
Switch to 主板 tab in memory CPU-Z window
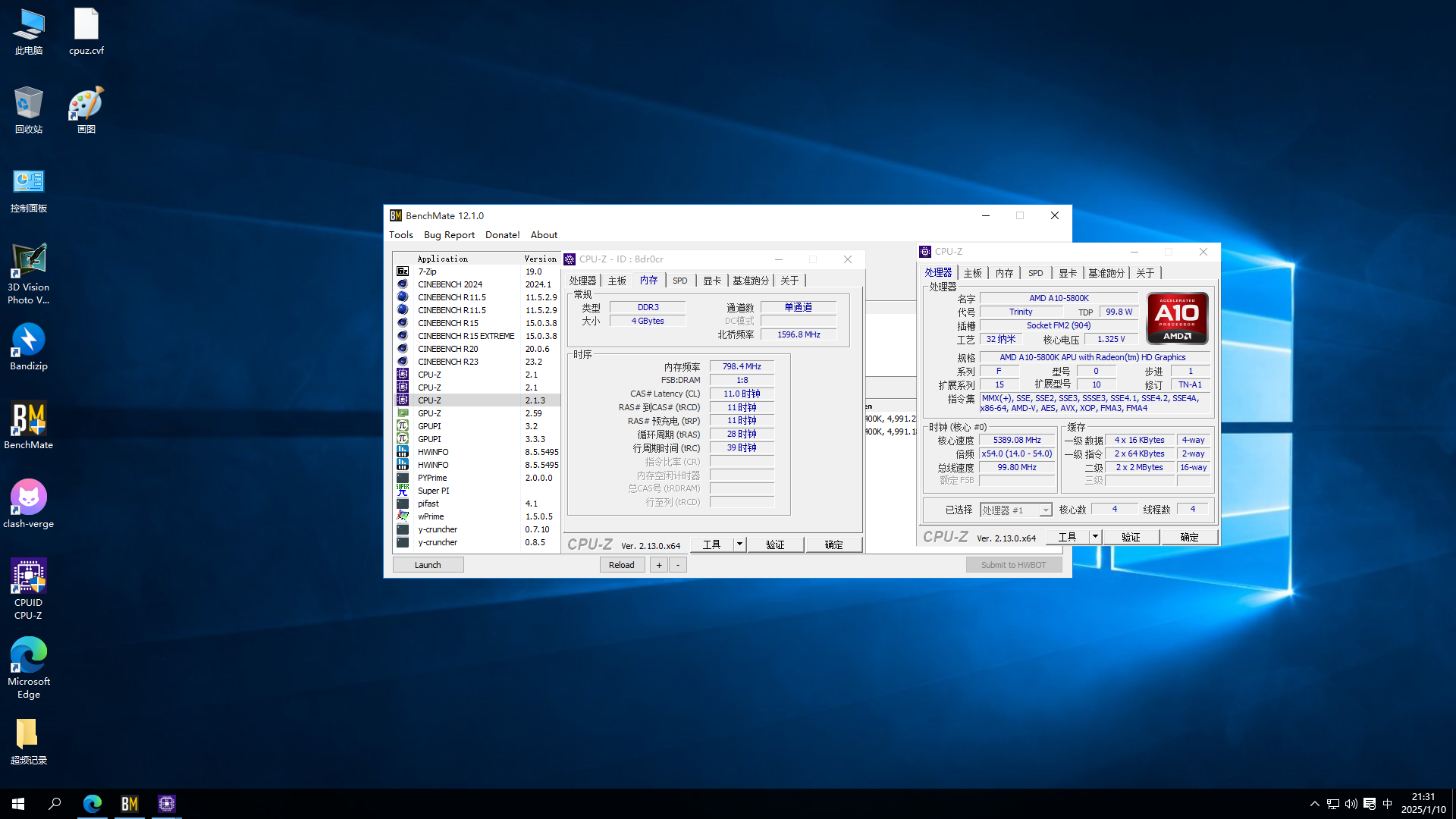coord(617,281)
